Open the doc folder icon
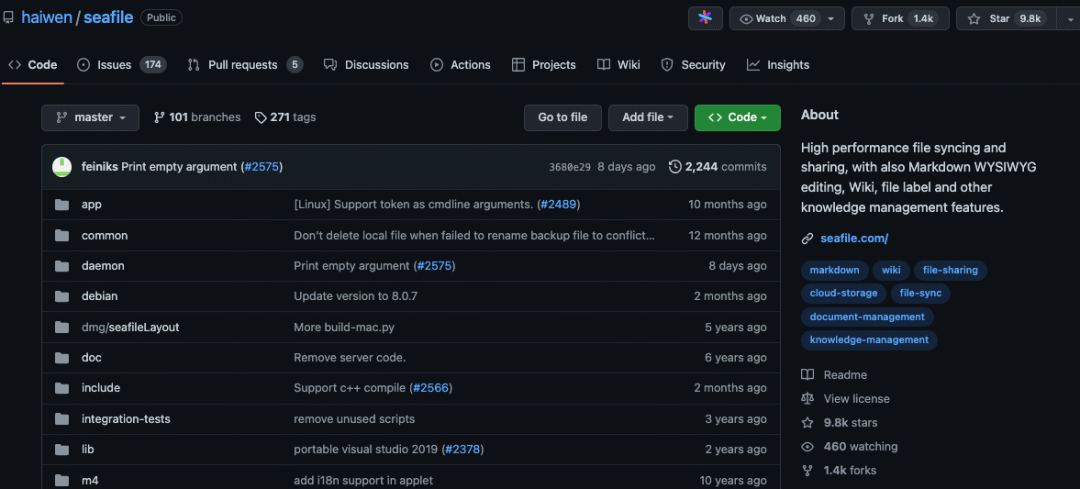The height and width of the screenshot is (489, 1080). point(62,357)
